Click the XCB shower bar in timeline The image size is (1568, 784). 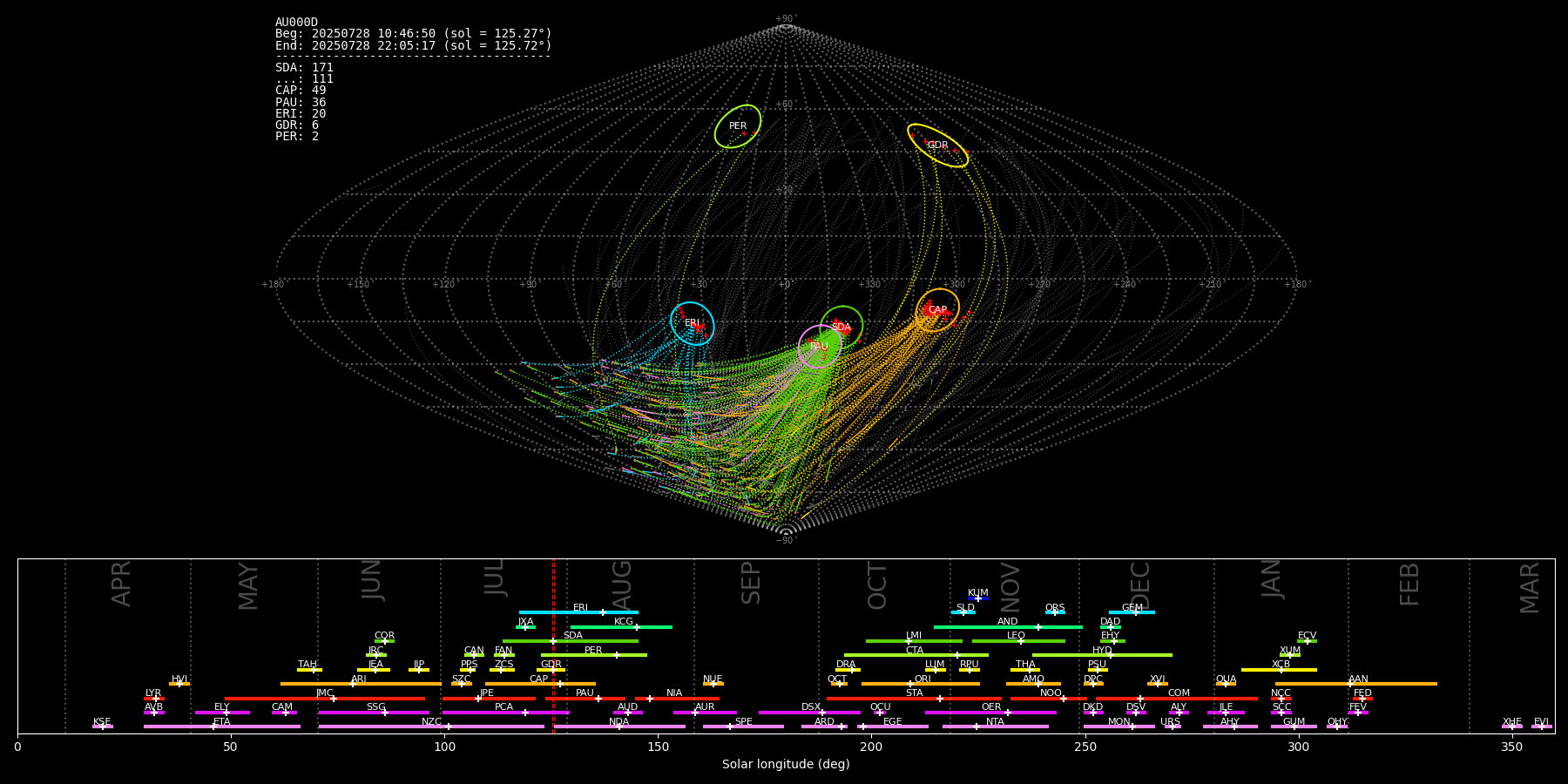1279,670
